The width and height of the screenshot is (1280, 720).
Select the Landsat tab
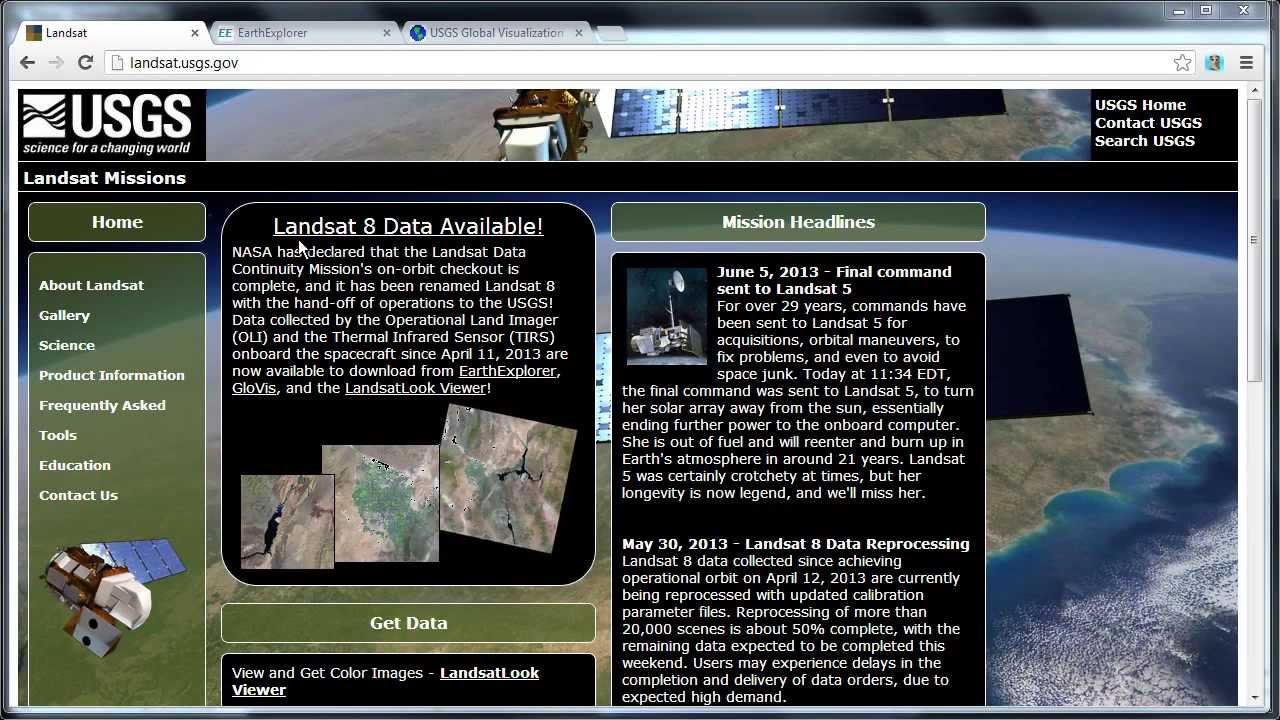[112, 33]
